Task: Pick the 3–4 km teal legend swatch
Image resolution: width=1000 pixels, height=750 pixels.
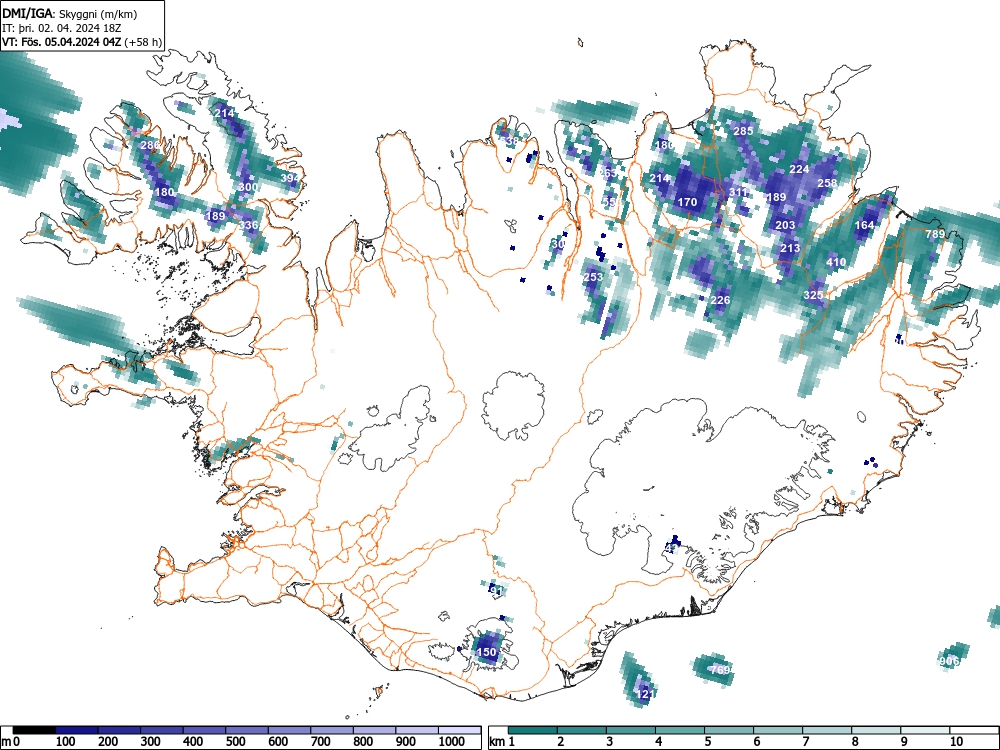Action: pos(631,730)
